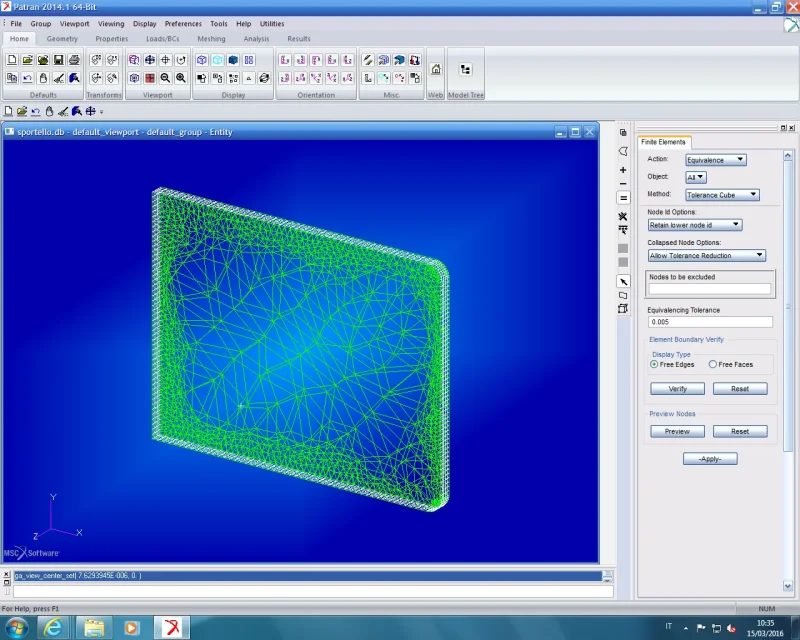Click the Print icon in Defaults group
Image resolution: width=800 pixels, height=640 pixels.
[74, 60]
